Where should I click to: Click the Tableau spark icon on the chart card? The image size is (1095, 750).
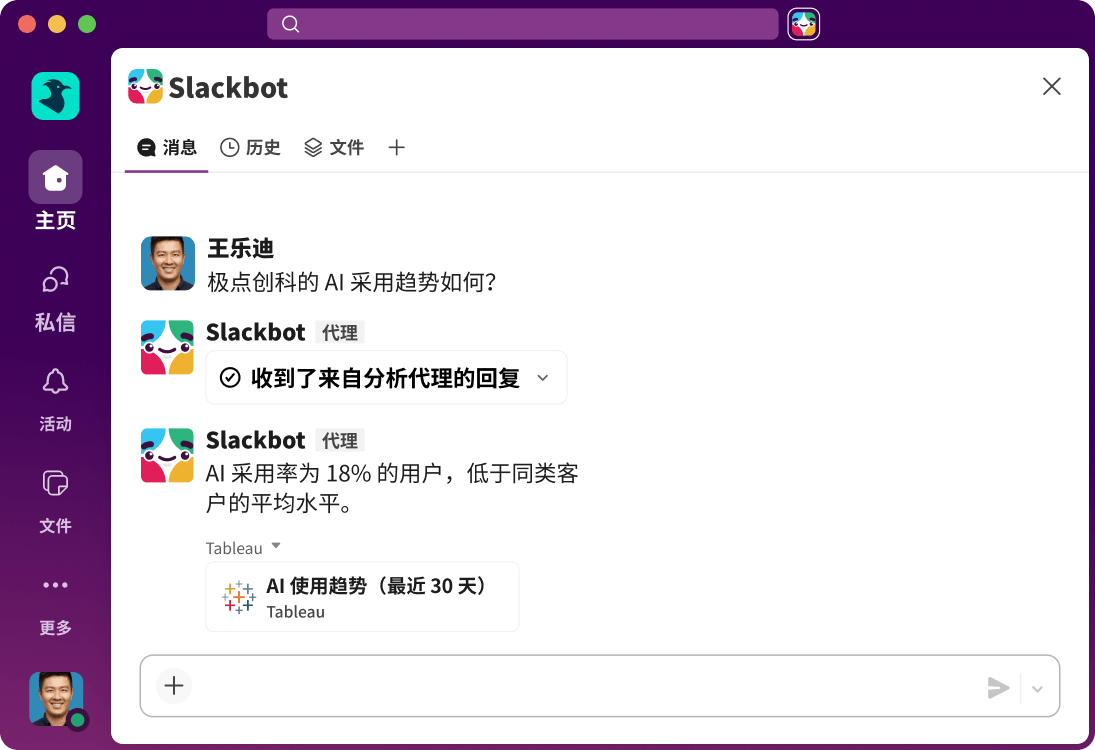[238, 596]
